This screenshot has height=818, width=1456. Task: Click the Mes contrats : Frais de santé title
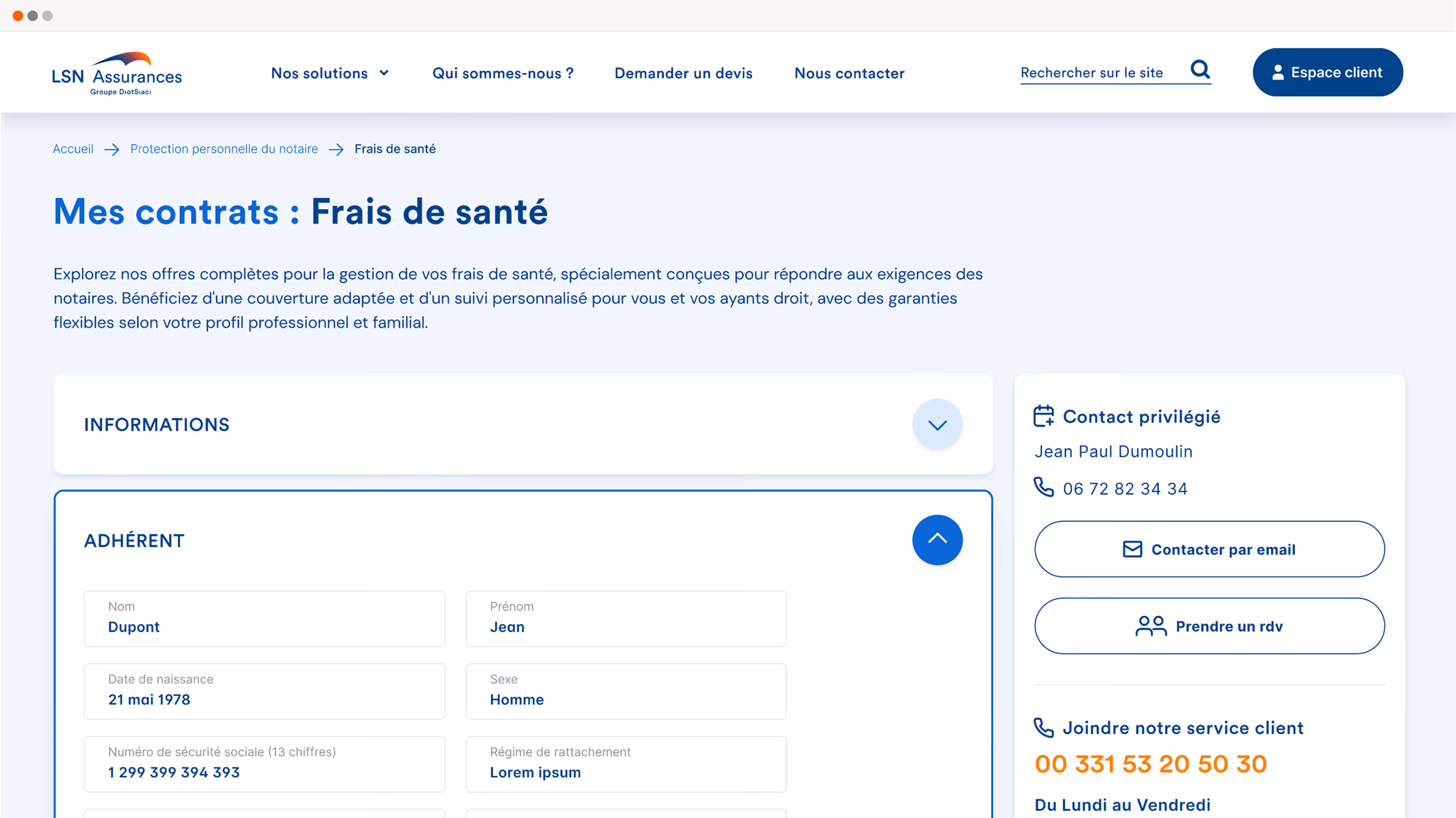point(300,212)
